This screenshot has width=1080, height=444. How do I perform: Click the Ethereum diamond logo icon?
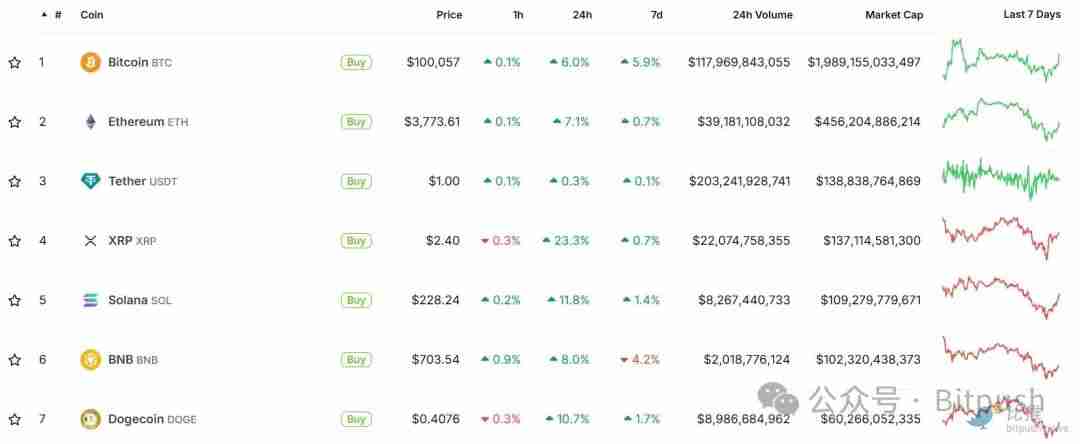coord(90,122)
